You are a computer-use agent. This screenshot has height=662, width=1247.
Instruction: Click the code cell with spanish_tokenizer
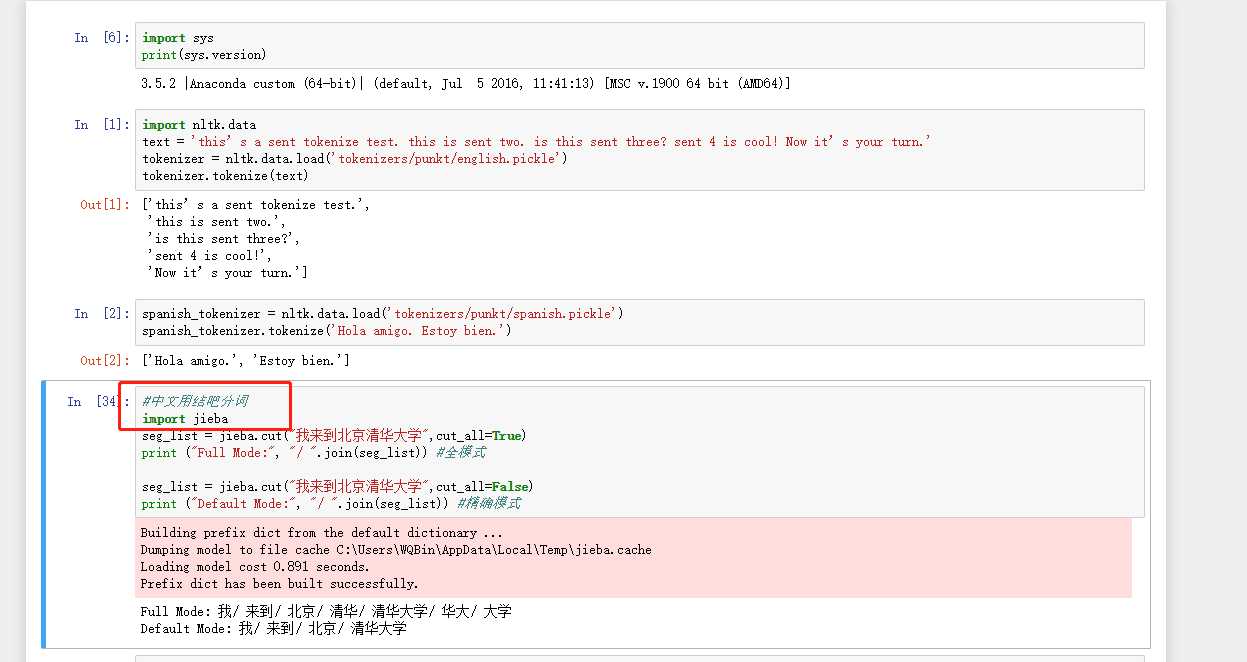(639, 322)
